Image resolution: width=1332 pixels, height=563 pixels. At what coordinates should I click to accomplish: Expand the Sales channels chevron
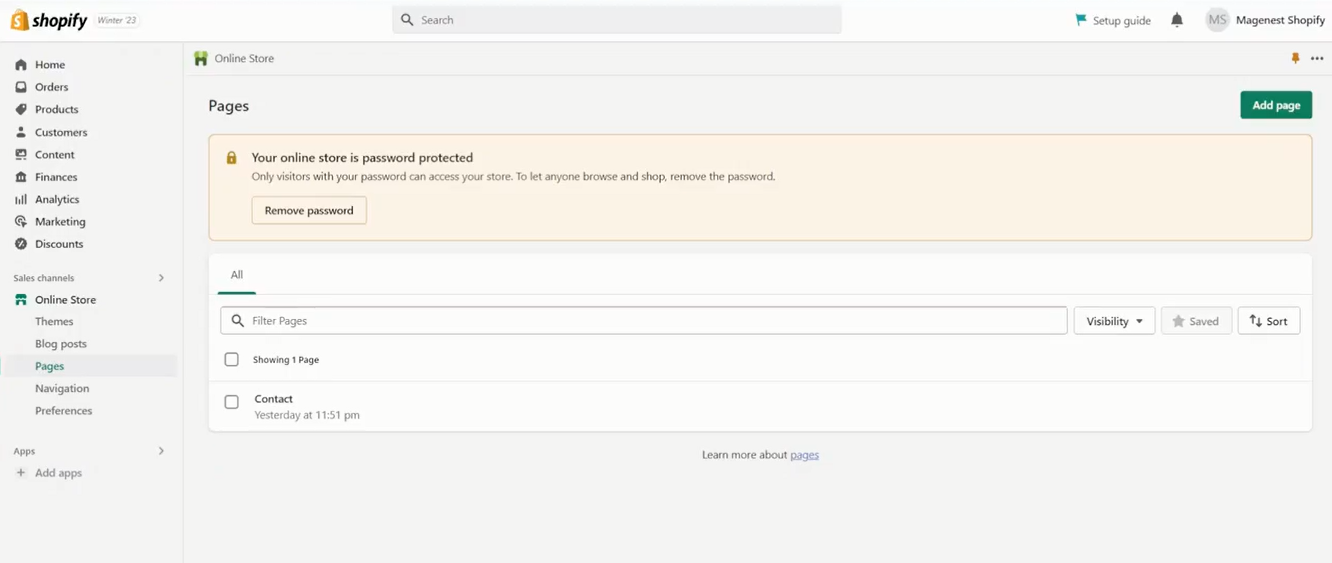pos(161,278)
